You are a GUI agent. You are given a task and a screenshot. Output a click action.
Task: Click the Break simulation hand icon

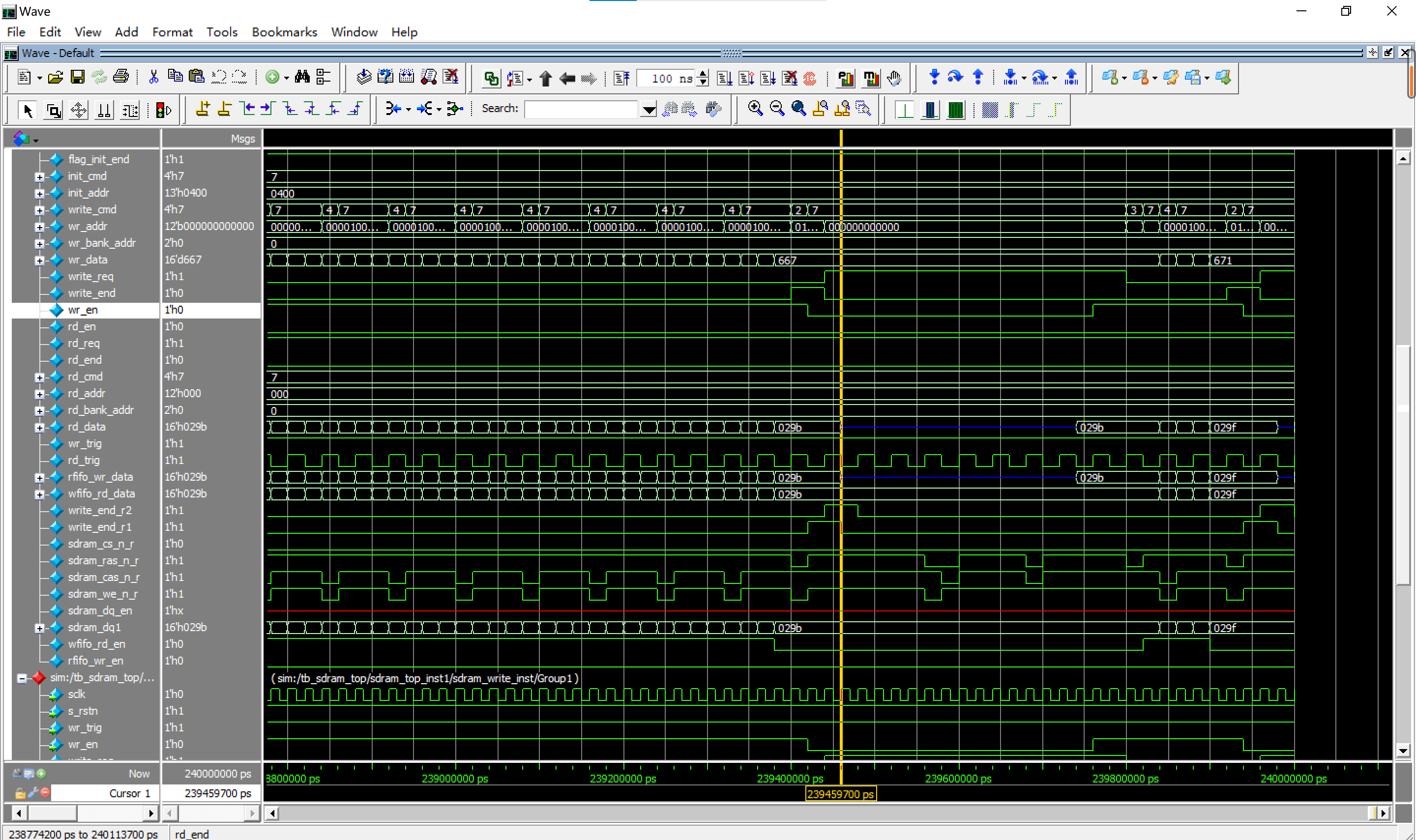point(894,78)
